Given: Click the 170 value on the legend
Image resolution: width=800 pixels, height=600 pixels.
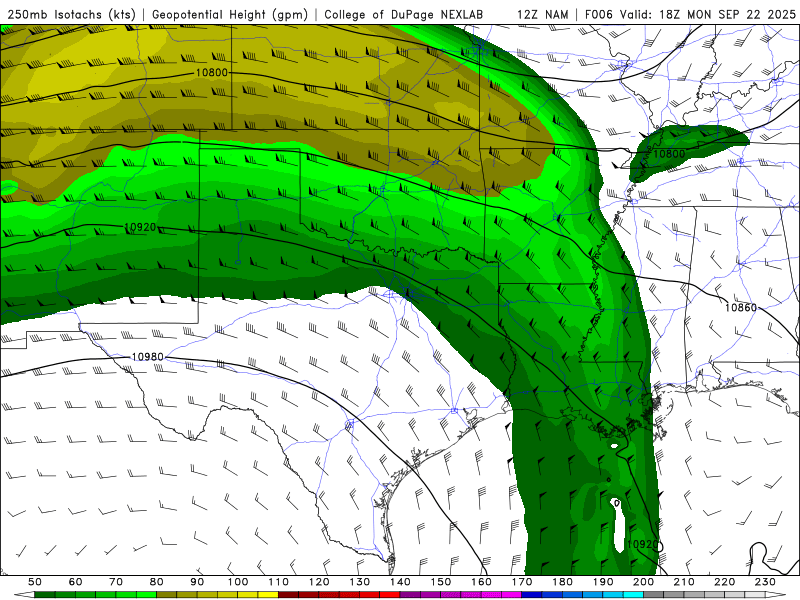Looking at the screenshot, I should 521,582.
